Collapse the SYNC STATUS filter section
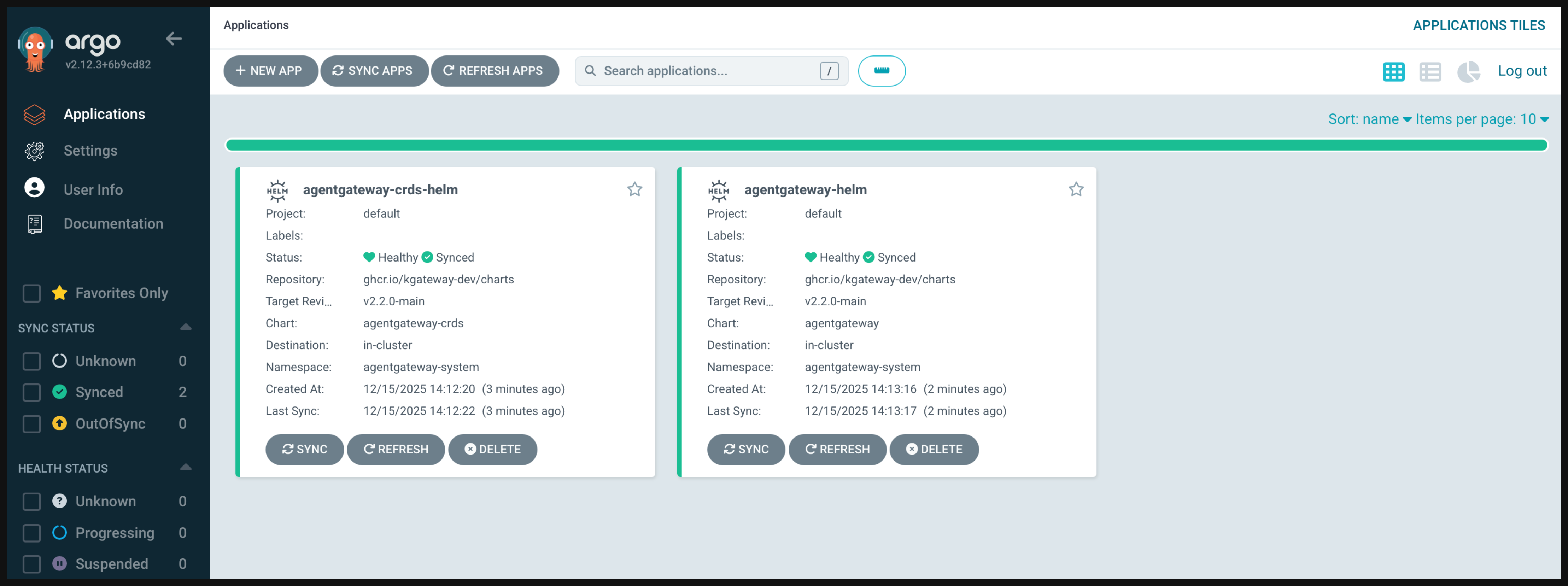 point(186,327)
